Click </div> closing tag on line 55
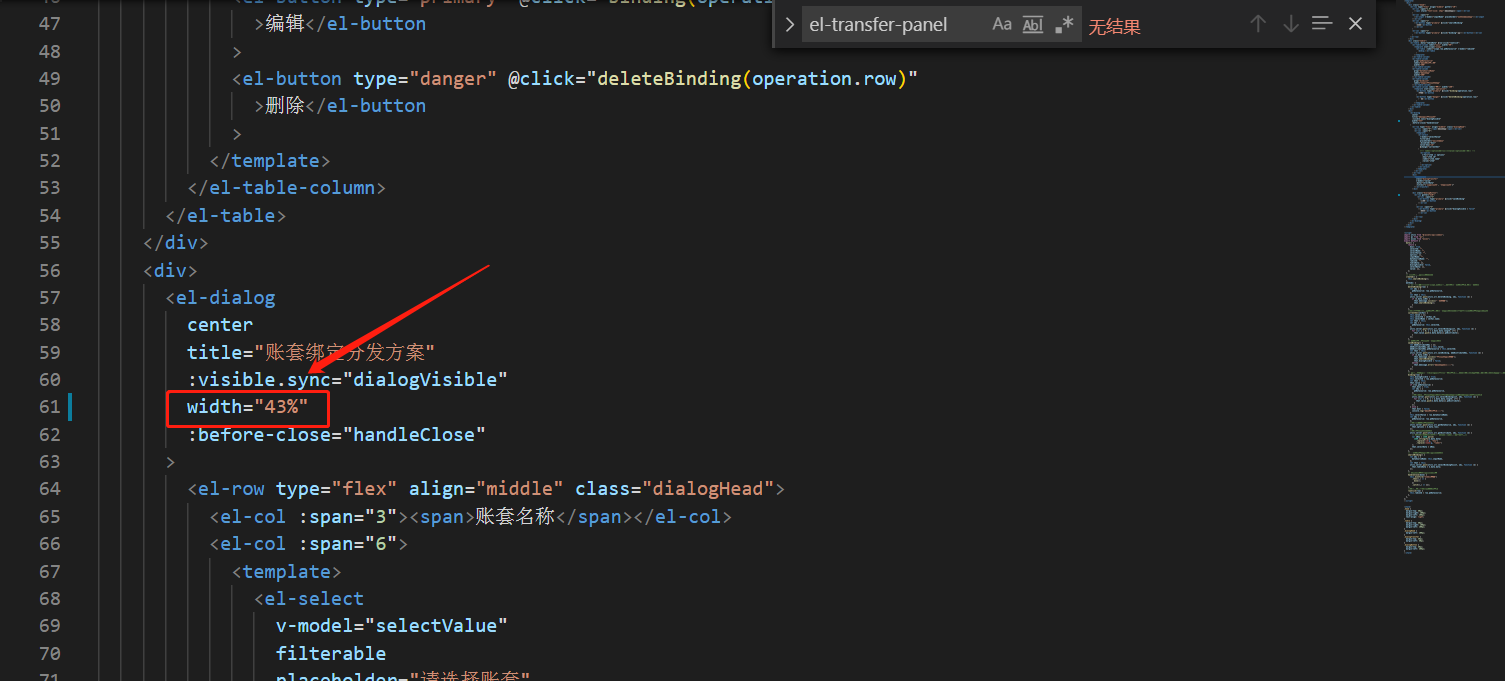1505x681 pixels. tap(176, 242)
